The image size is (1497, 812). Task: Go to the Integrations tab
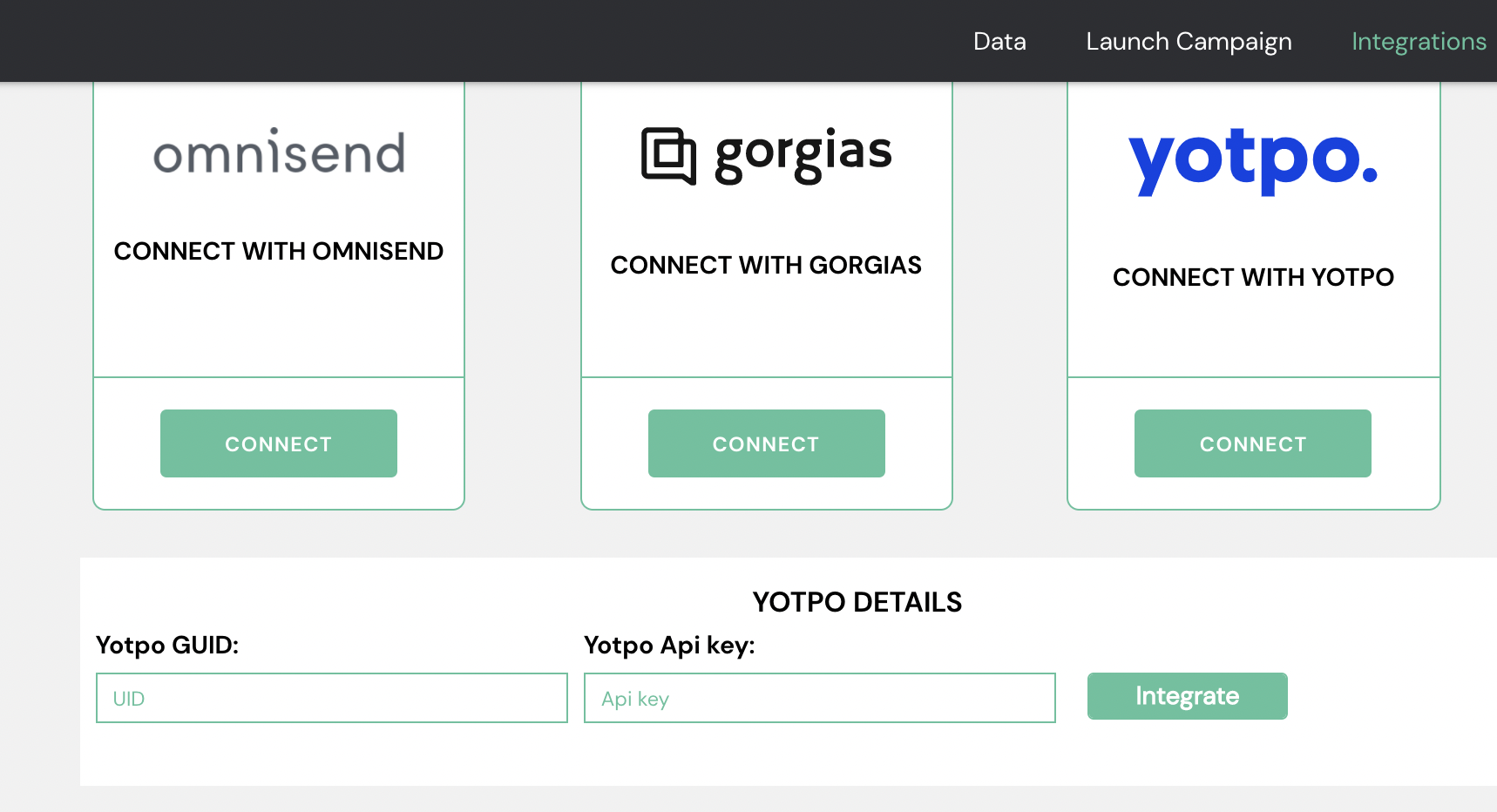(1419, 41)
